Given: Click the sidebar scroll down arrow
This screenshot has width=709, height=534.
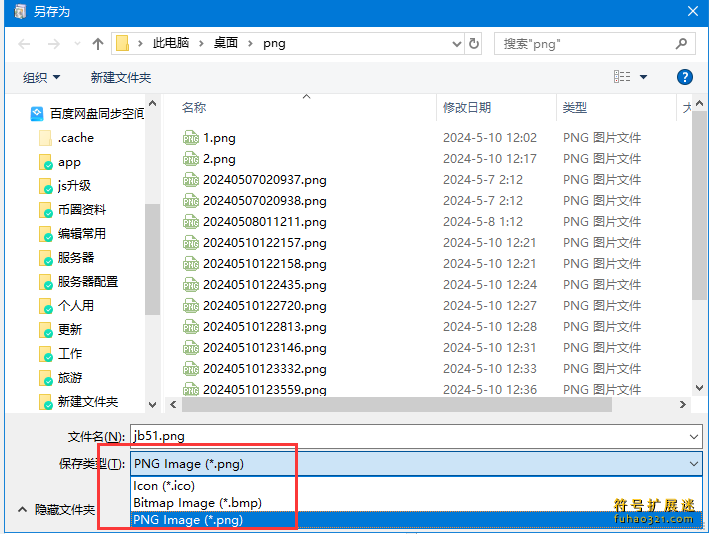Looking at the screenshot, I should pos(153,404).
